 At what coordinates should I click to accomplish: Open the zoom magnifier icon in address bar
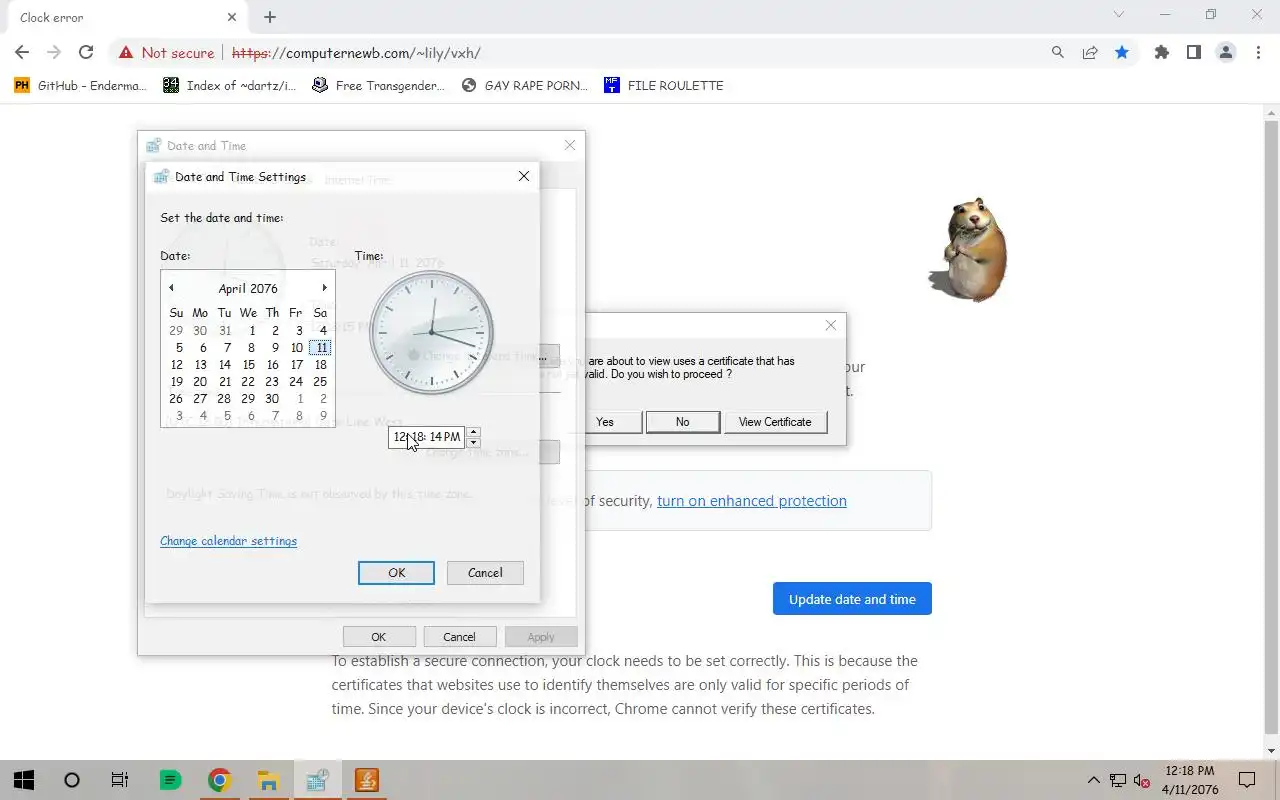1058,53
